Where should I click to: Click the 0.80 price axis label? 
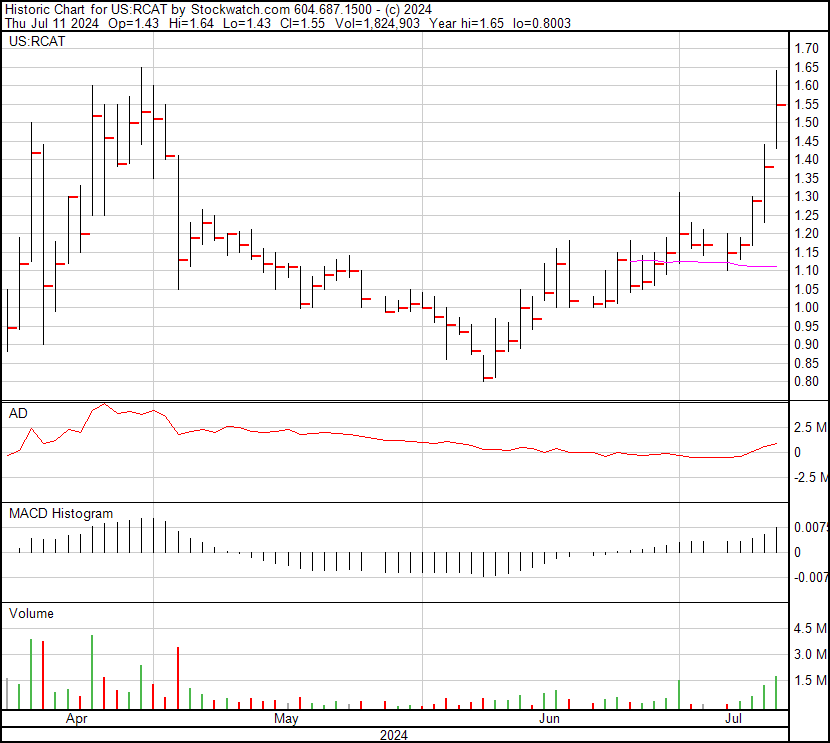pos(806,382)
